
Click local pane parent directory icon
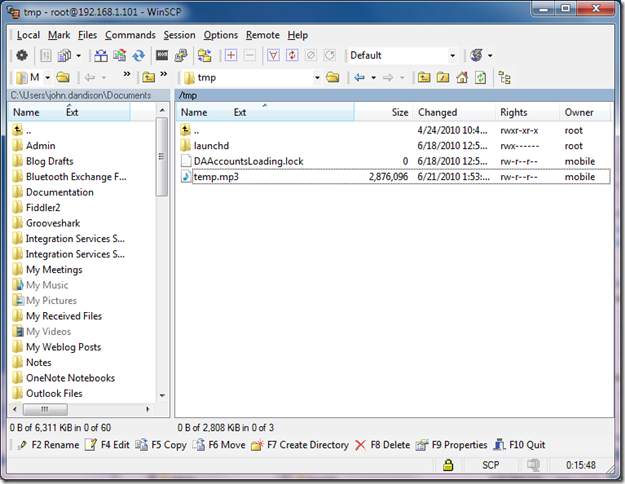pyautogui.click(x=149, y=77)
